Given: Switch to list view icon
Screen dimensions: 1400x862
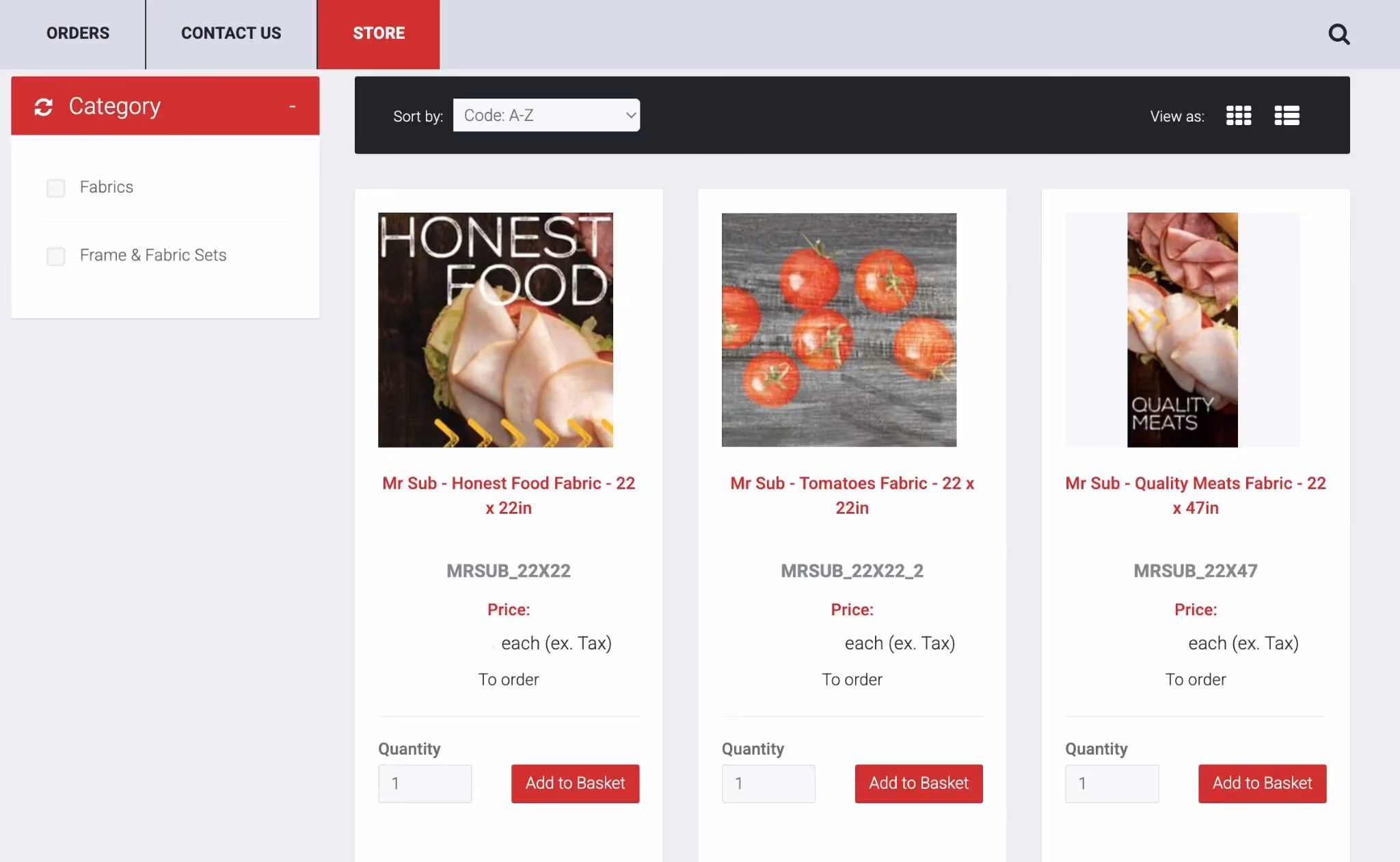Looking at the screenshot, I should pos(1287,116).
